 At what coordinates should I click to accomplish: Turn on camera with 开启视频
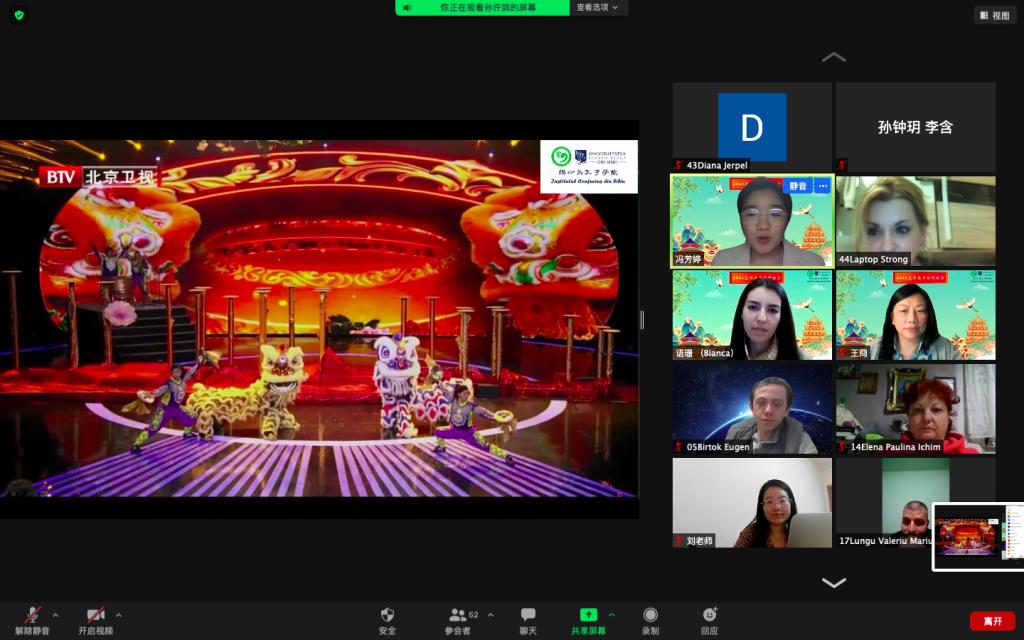(96, 615)
